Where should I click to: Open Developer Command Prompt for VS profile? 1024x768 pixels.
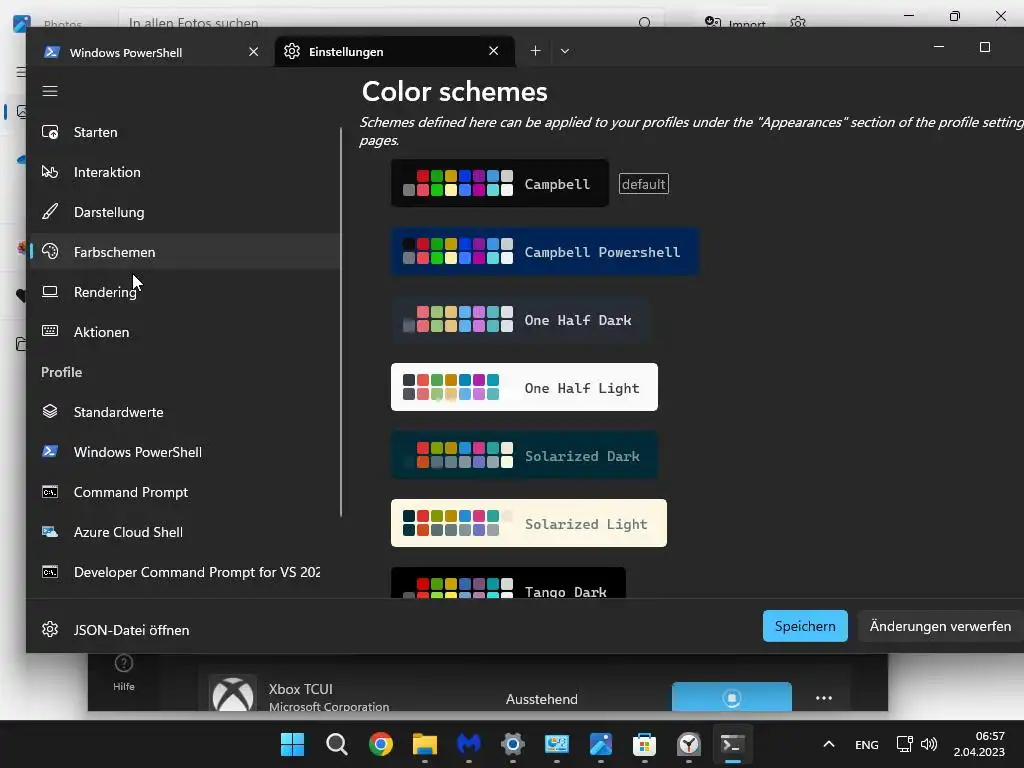[185, 571]
